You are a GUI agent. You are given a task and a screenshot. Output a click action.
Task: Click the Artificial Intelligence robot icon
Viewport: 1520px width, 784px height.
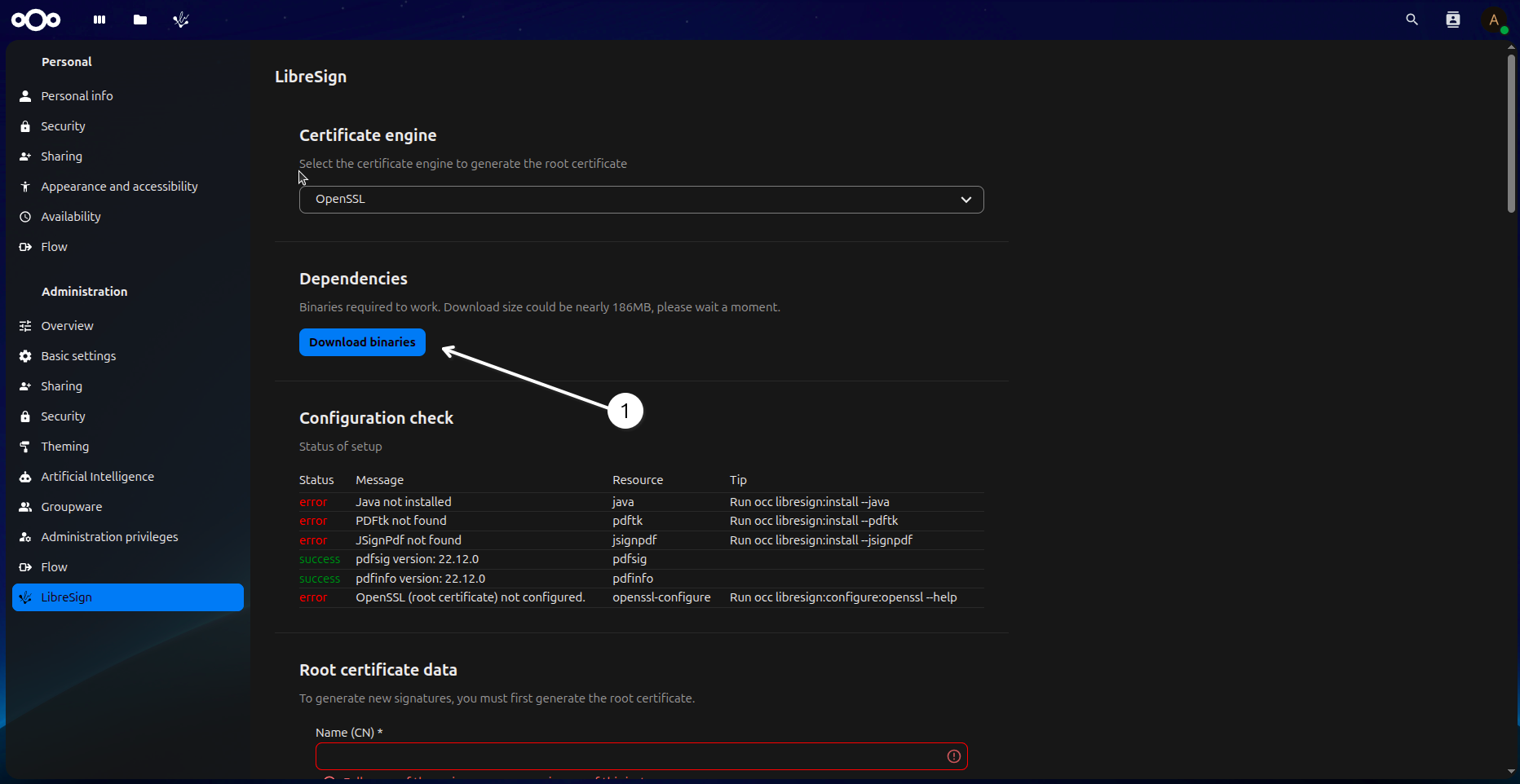[x=25, y=477]
